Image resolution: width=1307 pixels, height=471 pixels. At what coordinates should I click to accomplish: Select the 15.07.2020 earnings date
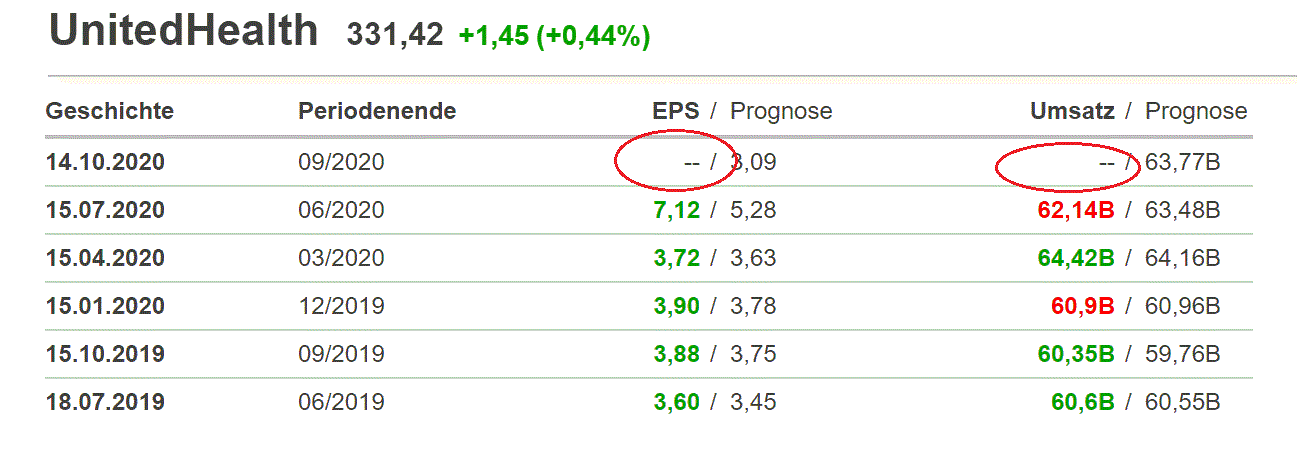point(105,210)
